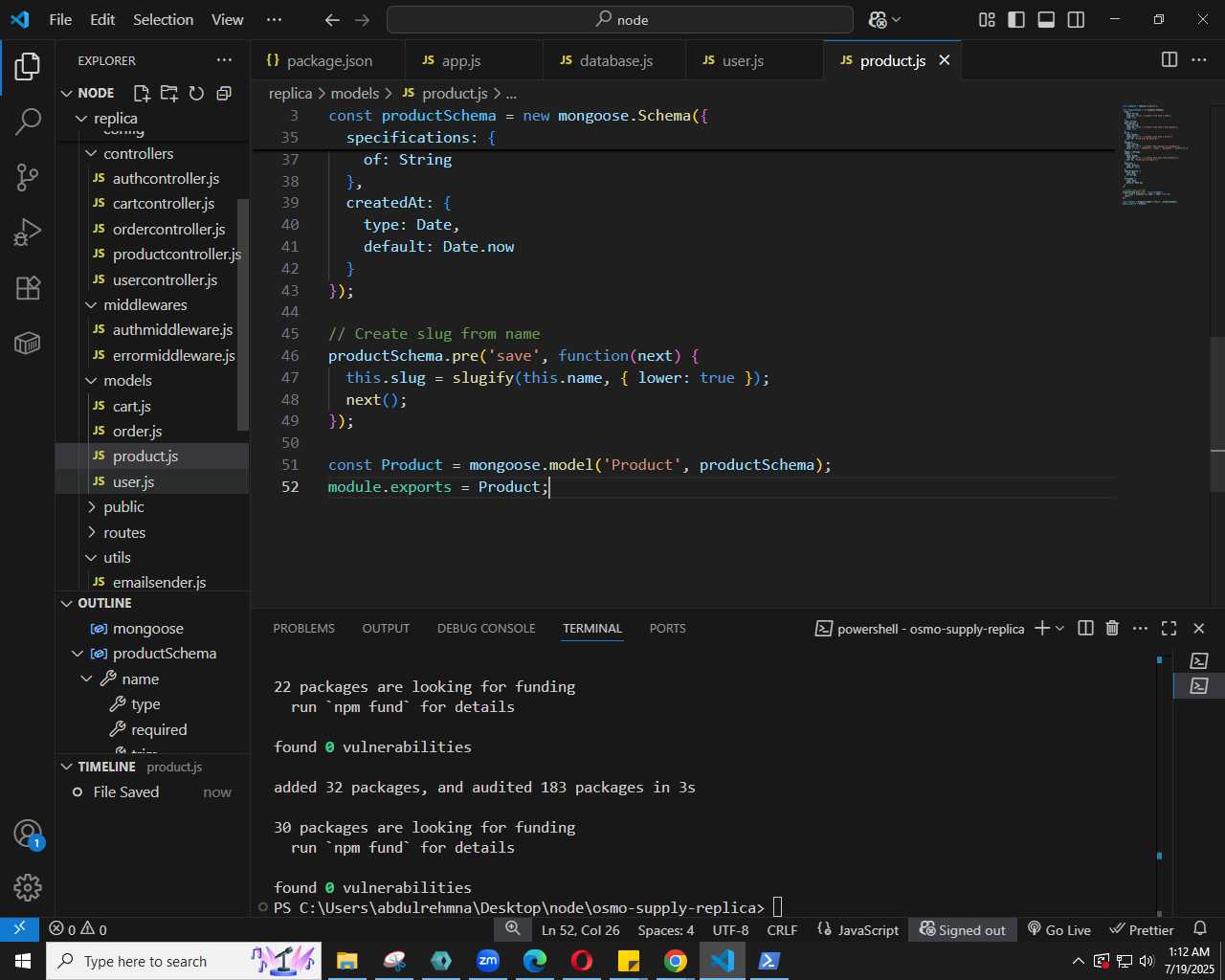Kill the terminal with trash icon

coord(1112,628)
